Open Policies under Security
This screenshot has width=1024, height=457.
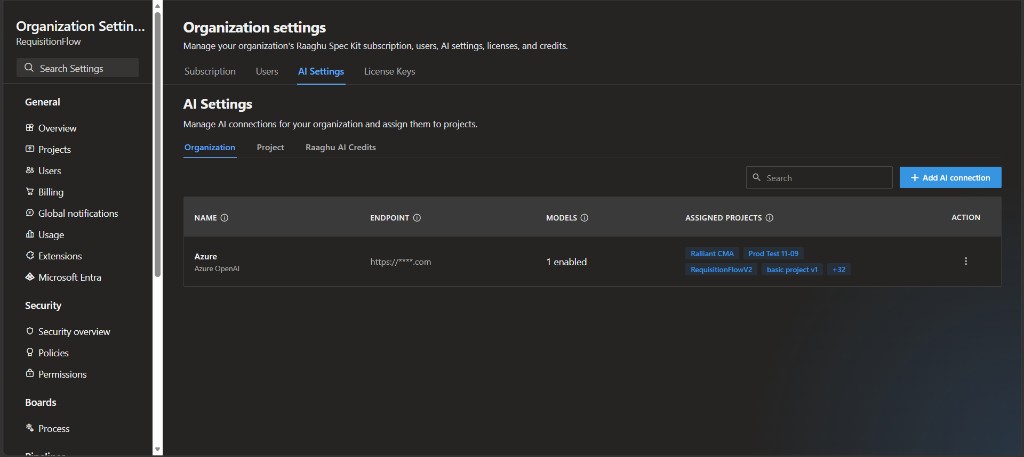point(54,353)
